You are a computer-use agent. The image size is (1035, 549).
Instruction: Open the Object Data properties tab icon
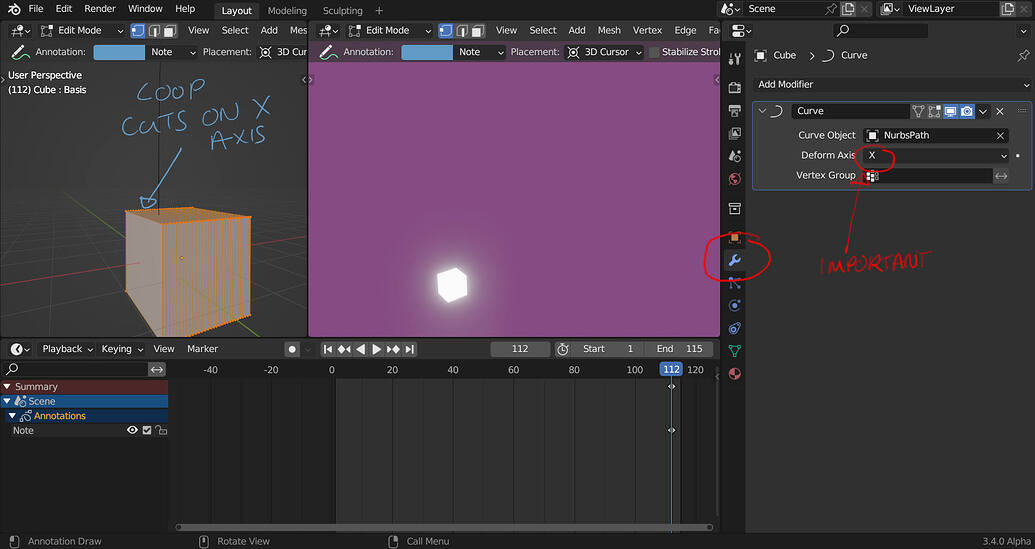[735, 351]
